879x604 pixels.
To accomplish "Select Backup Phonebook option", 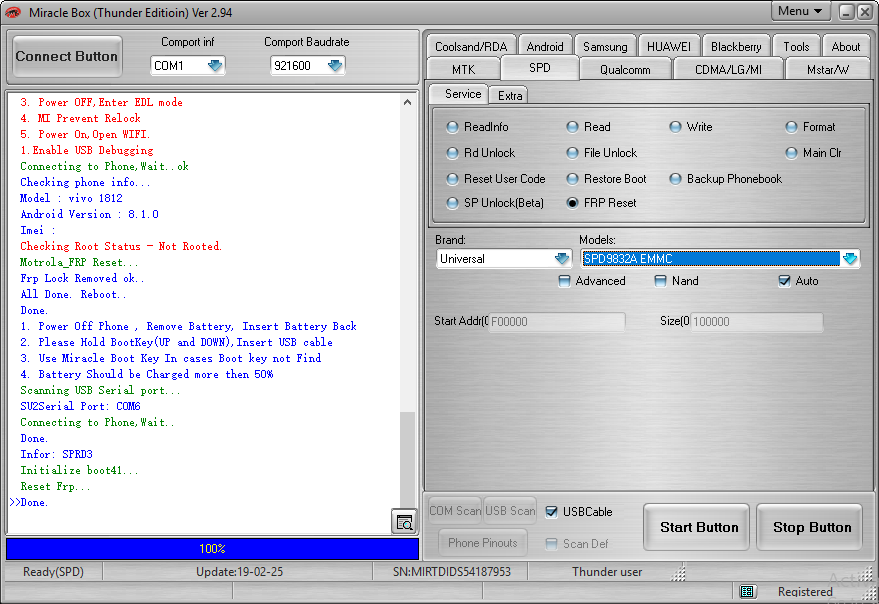I will click(676, 179).
